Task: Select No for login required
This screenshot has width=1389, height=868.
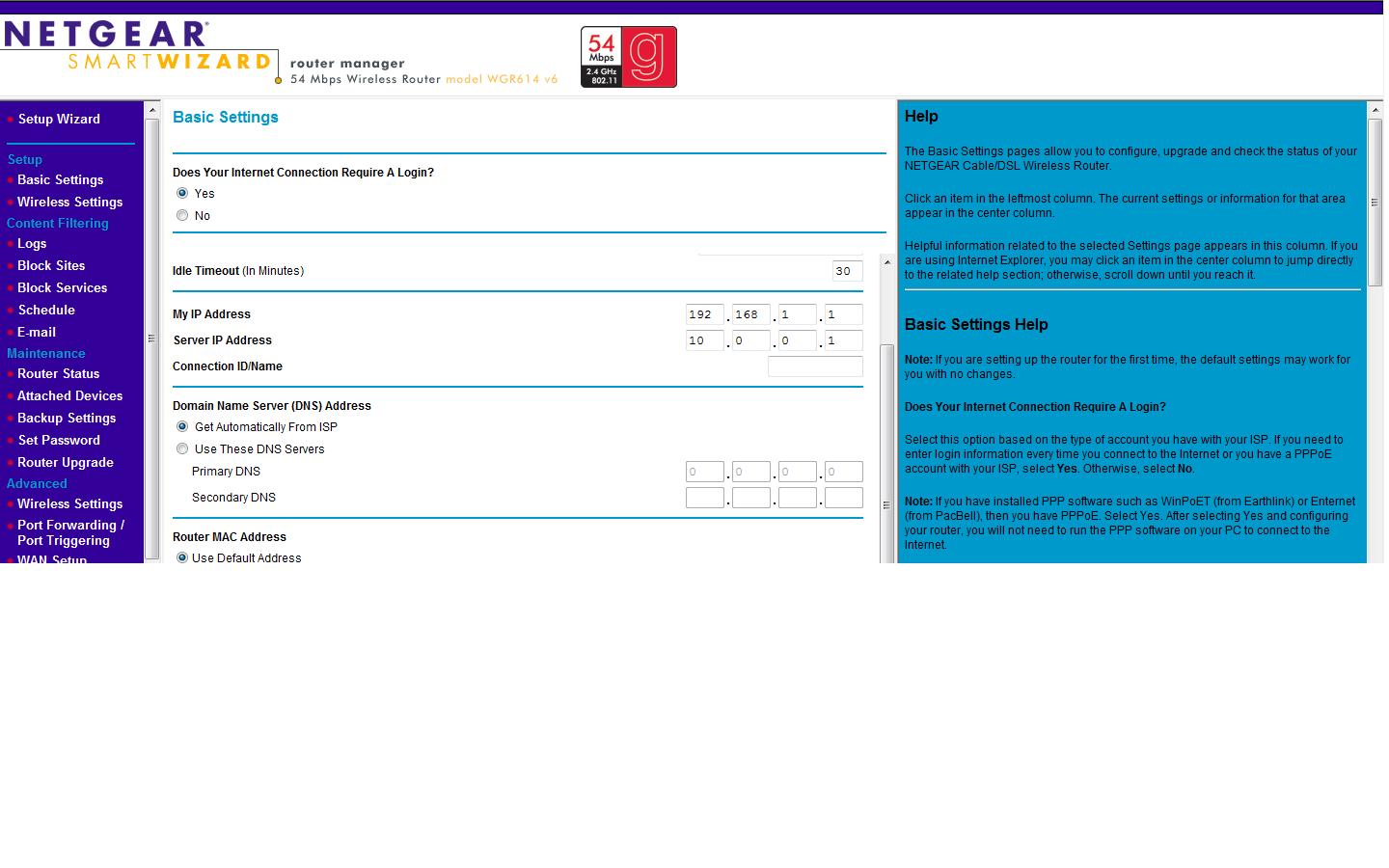Action: (x=182, y=215)
